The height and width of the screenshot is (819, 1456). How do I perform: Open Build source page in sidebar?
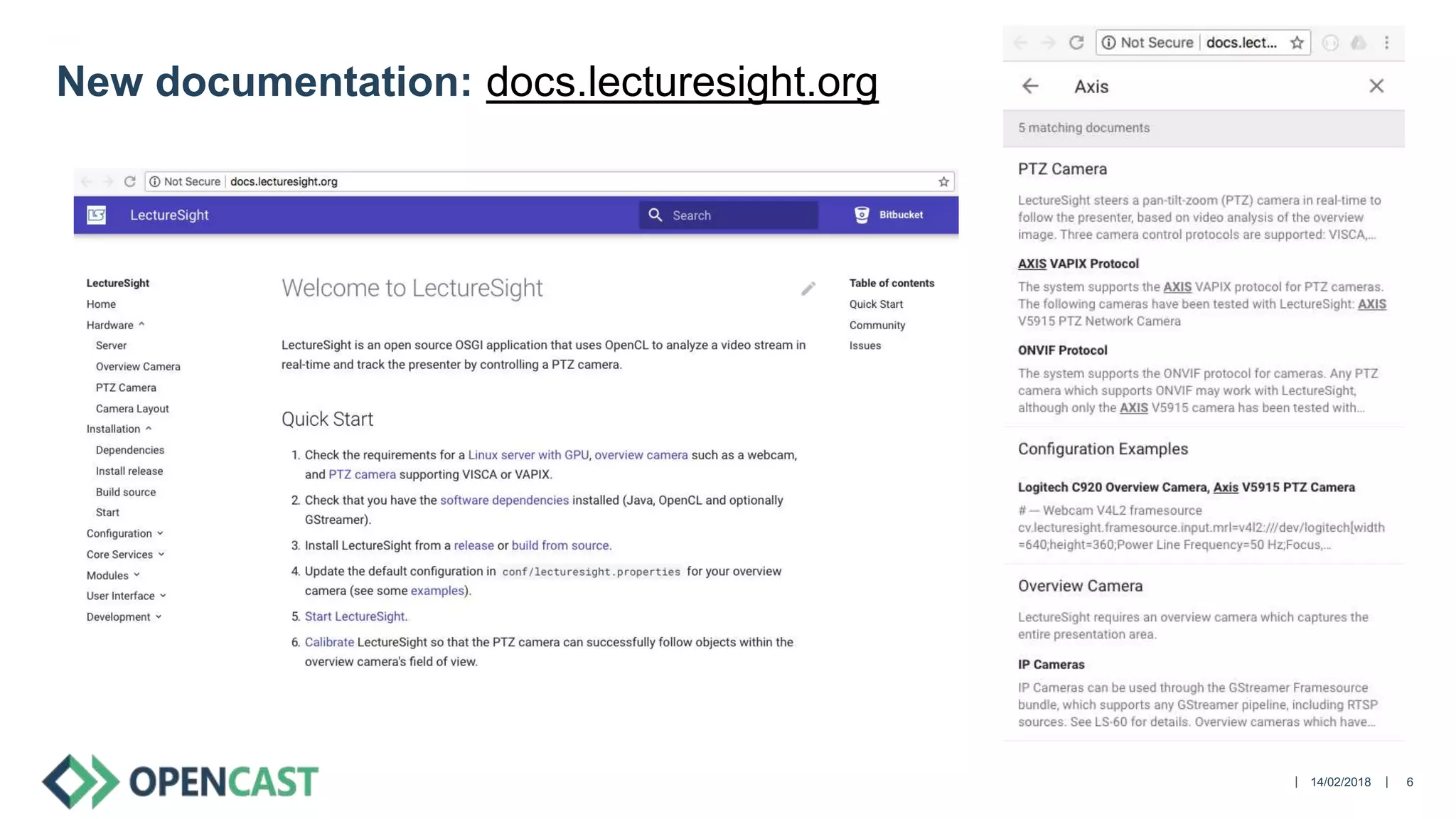126,492
